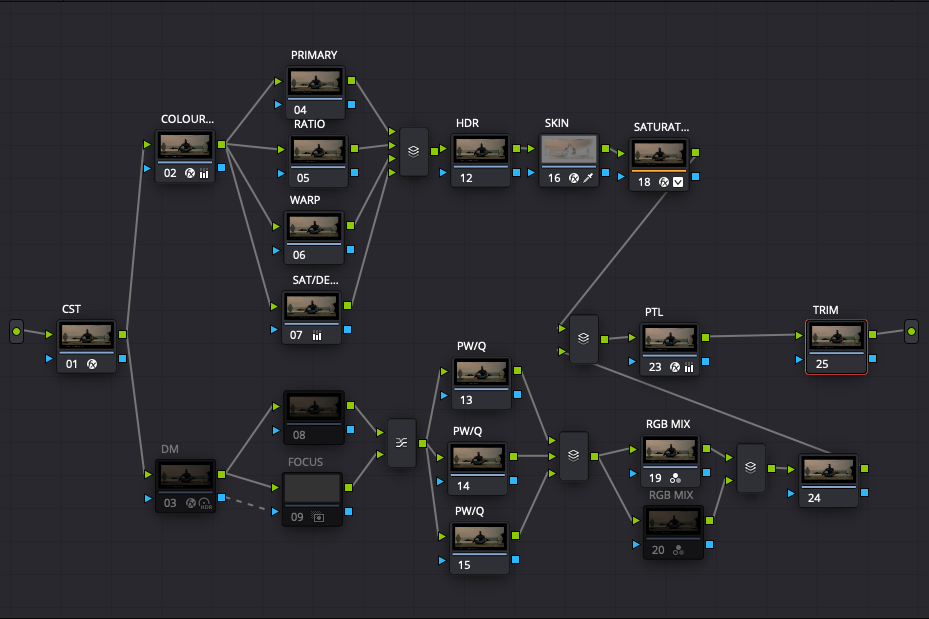Select the layer mixer feeding PTL node

[584, 340]
